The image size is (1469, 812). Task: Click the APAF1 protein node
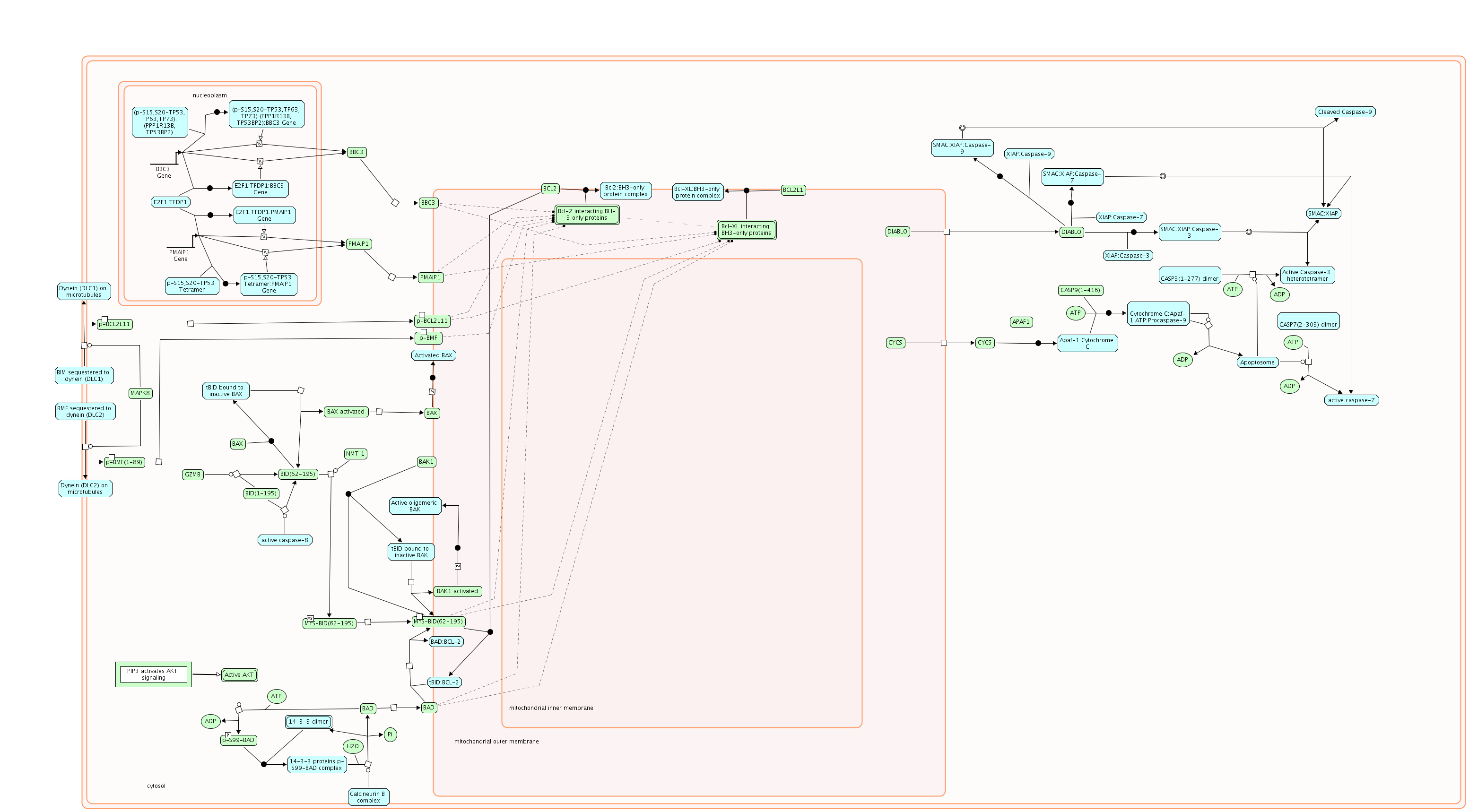point(1021,321)
